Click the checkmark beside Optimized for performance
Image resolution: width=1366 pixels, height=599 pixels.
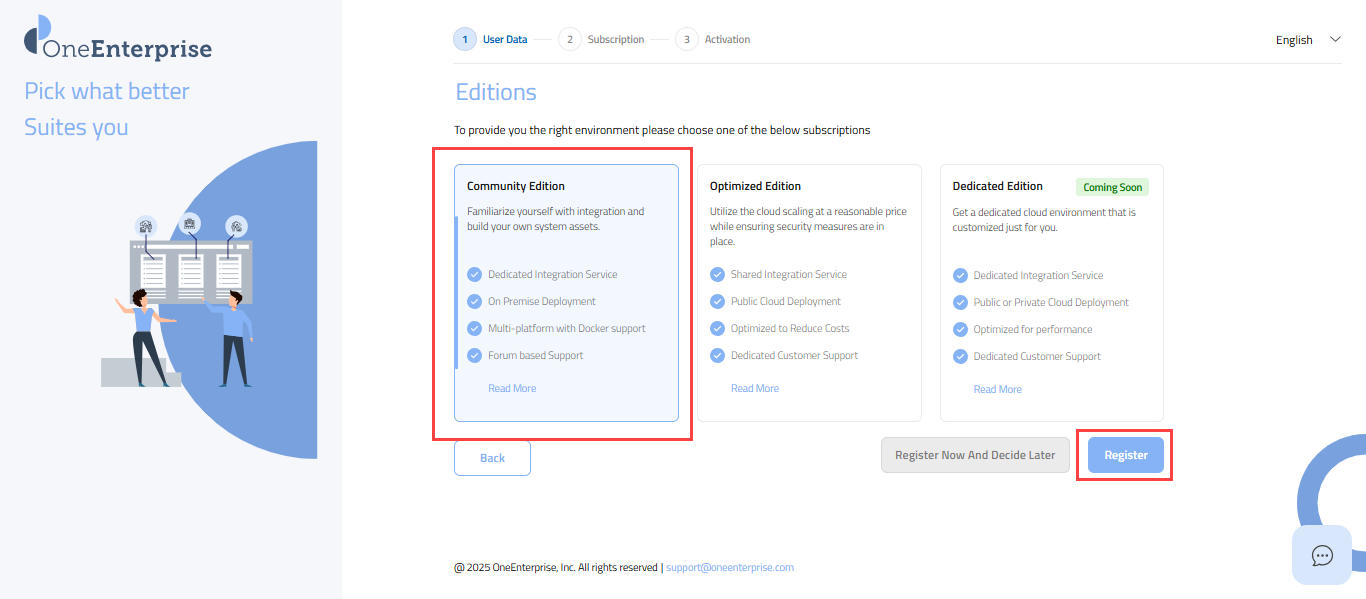coord(960,329)
